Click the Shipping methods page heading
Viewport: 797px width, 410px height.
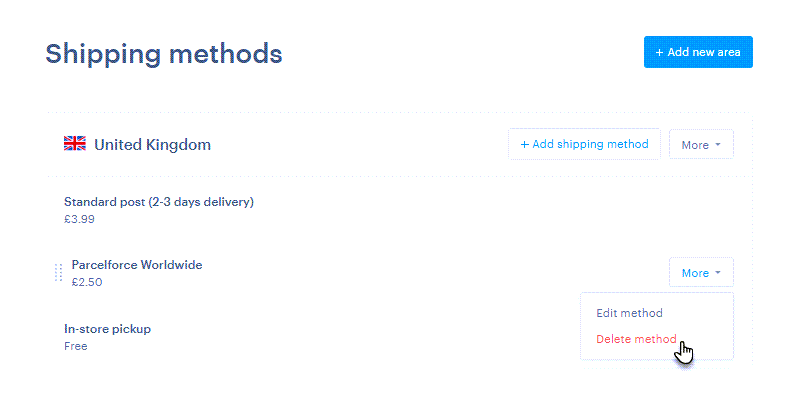[164, 54]
